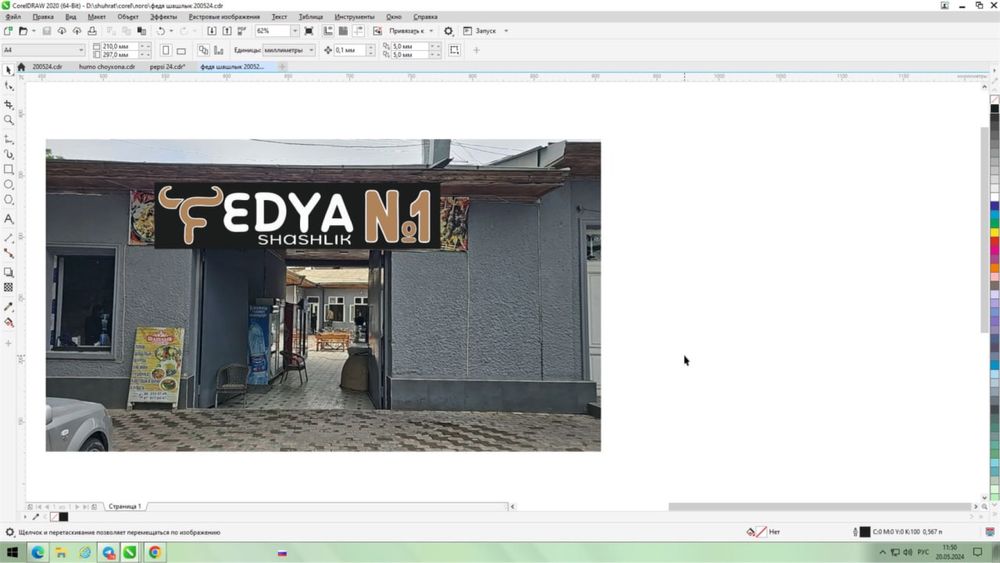Pick the Ellipse tool

coord(9,185)
